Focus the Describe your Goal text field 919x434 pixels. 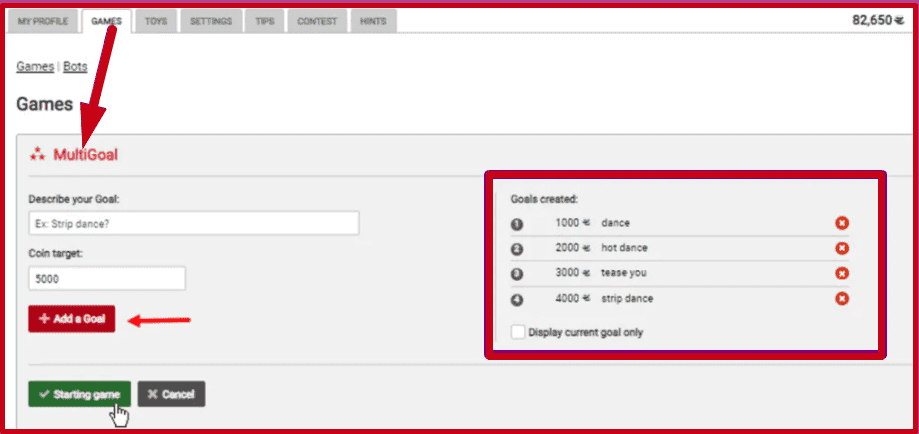coord(193,224)
